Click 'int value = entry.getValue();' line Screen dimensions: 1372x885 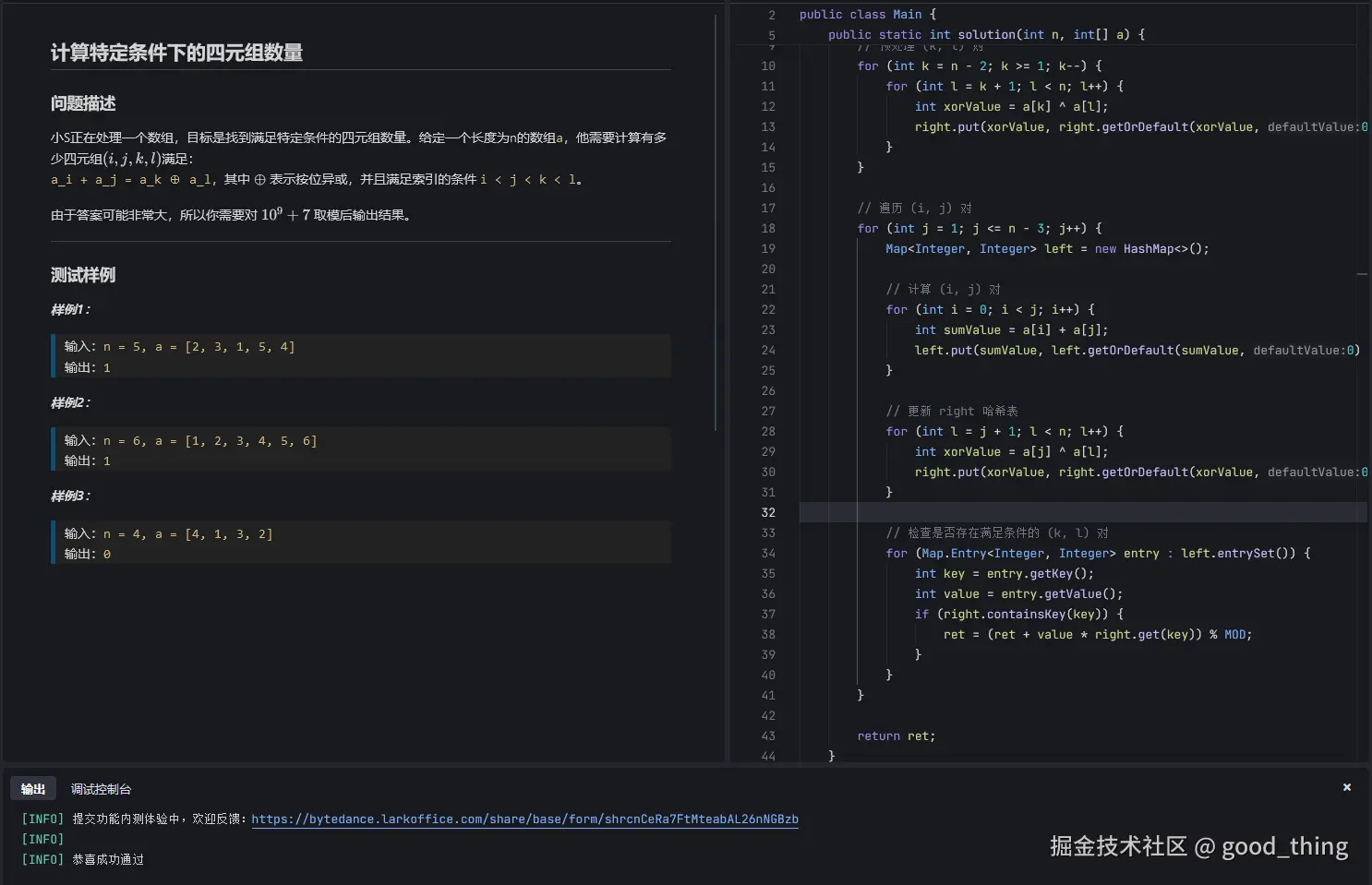pyautogui.click(x=1018, y=593)
